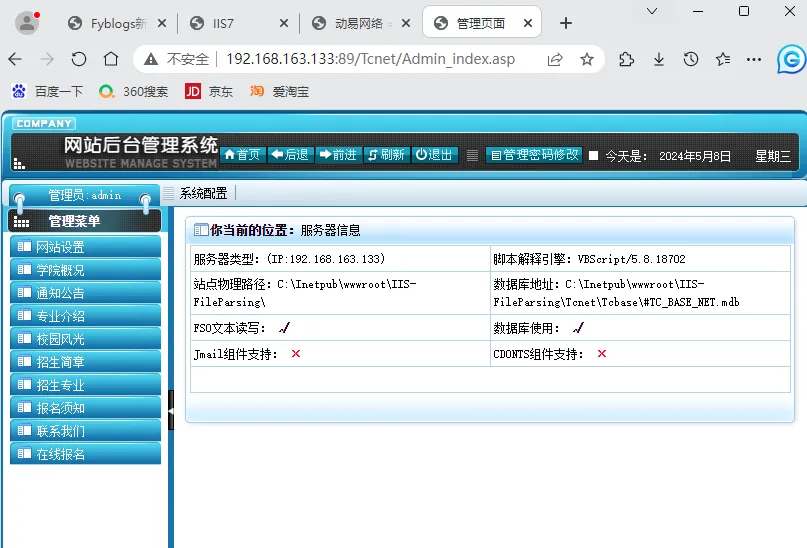This screenshot has height=548, width=807.
Task: Click VBScript/5.8.18702 engine text
Action: point(631,259)
